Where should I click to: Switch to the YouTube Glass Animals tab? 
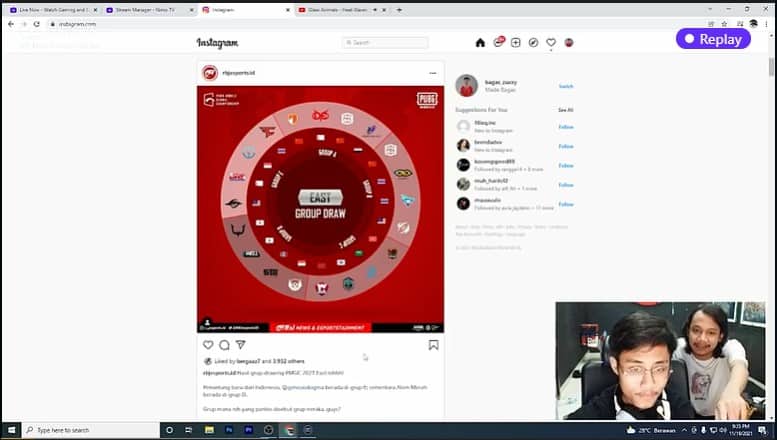tap(342, 10)
